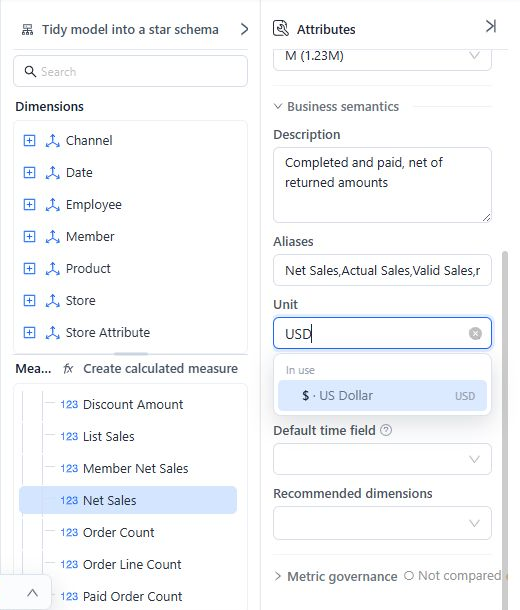Clear the Unit field with the X icon
Screen dimensions: 520x610
pos(475,333)
